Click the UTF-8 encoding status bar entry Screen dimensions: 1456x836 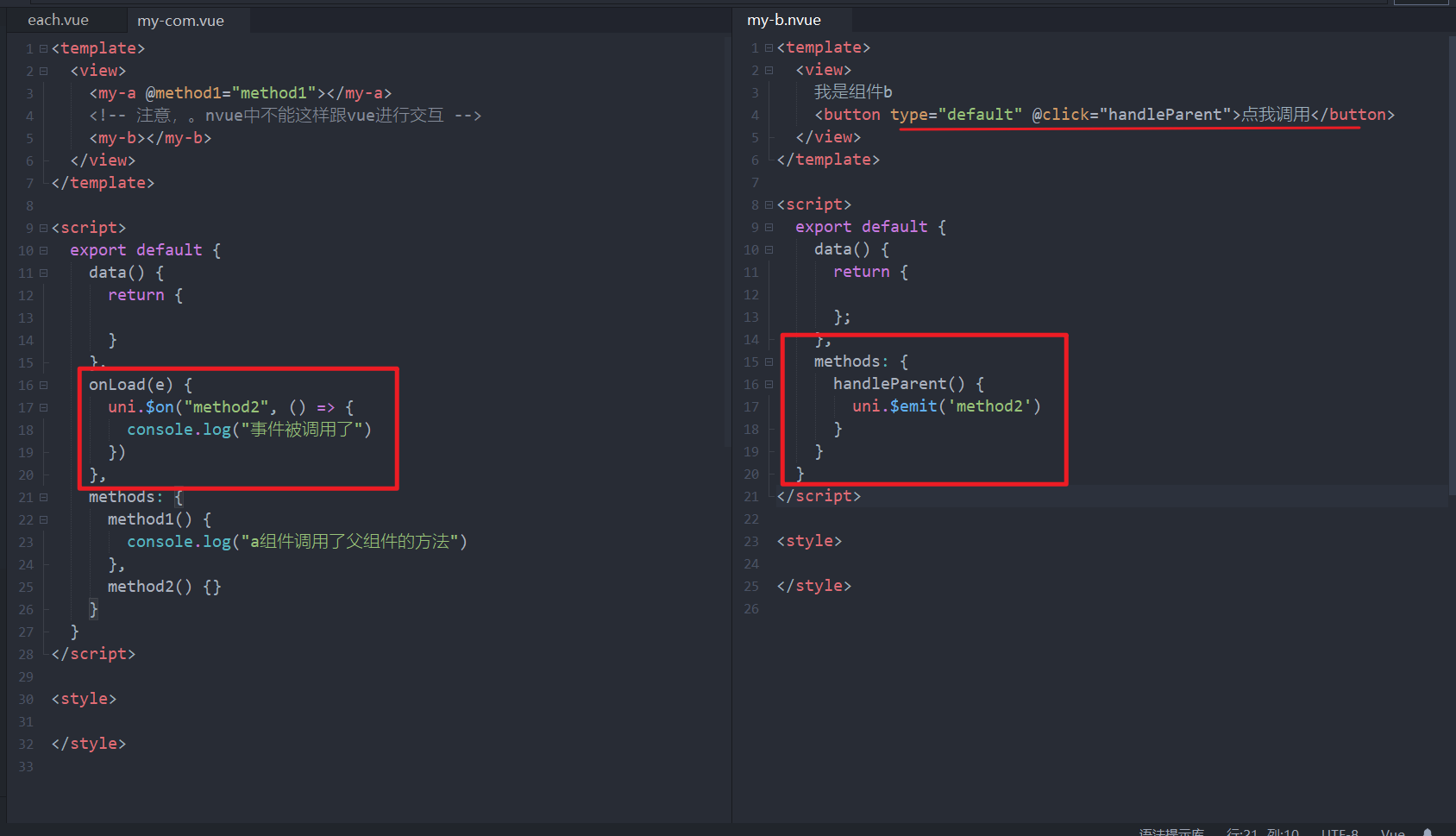[x=1340, y=831]
